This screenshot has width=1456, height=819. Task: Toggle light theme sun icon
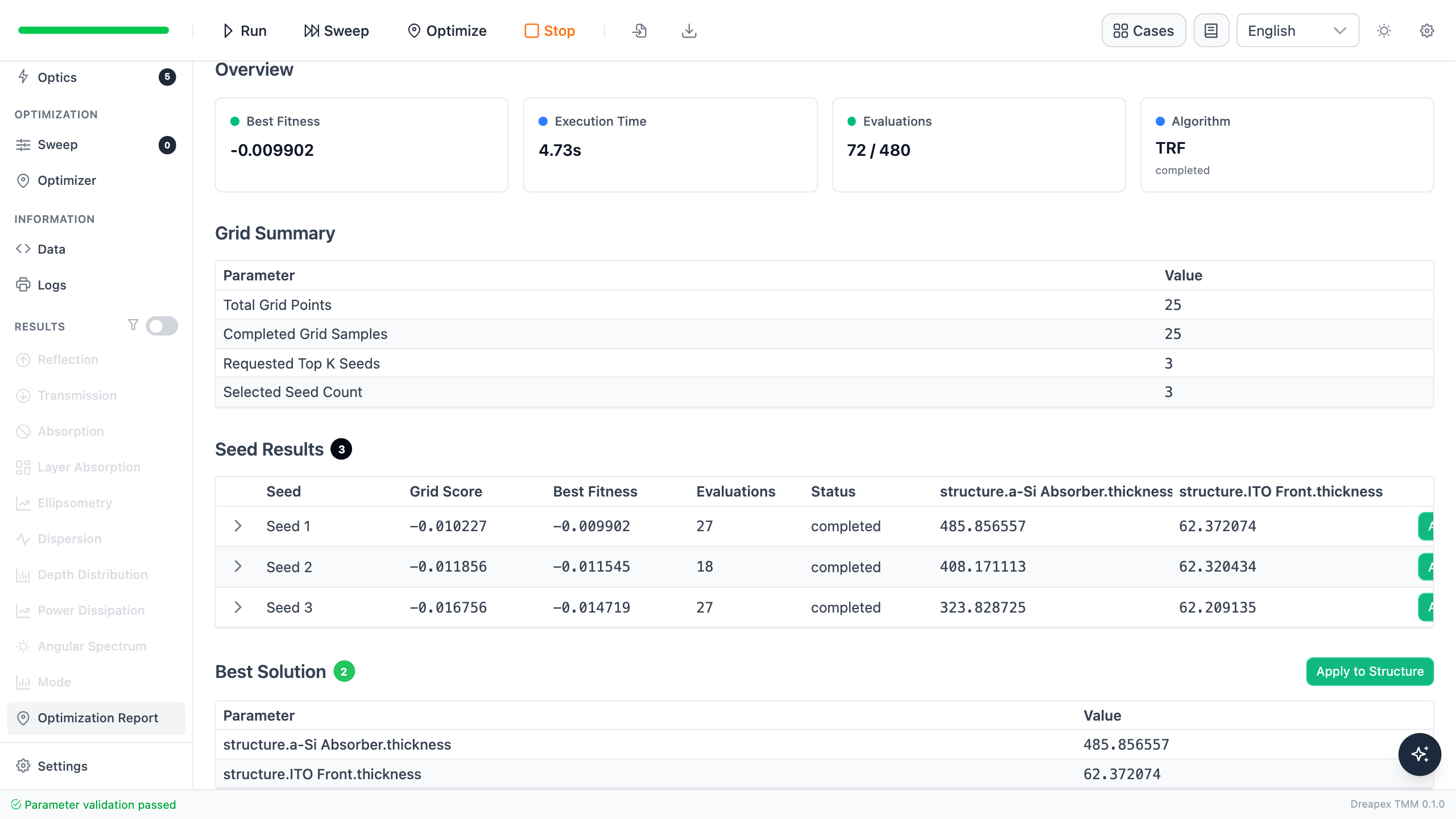point(1384,31)
